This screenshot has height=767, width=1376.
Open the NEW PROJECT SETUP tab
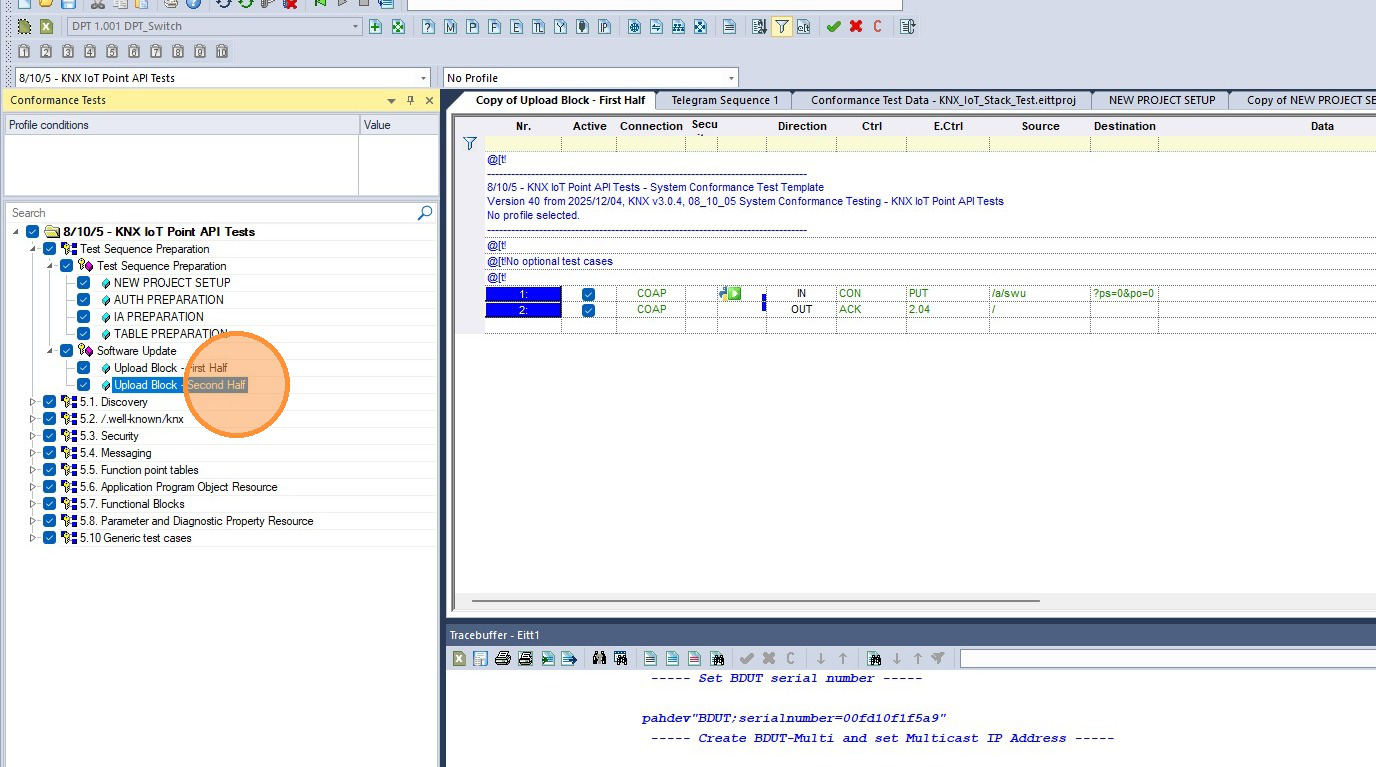[1162, 100]
